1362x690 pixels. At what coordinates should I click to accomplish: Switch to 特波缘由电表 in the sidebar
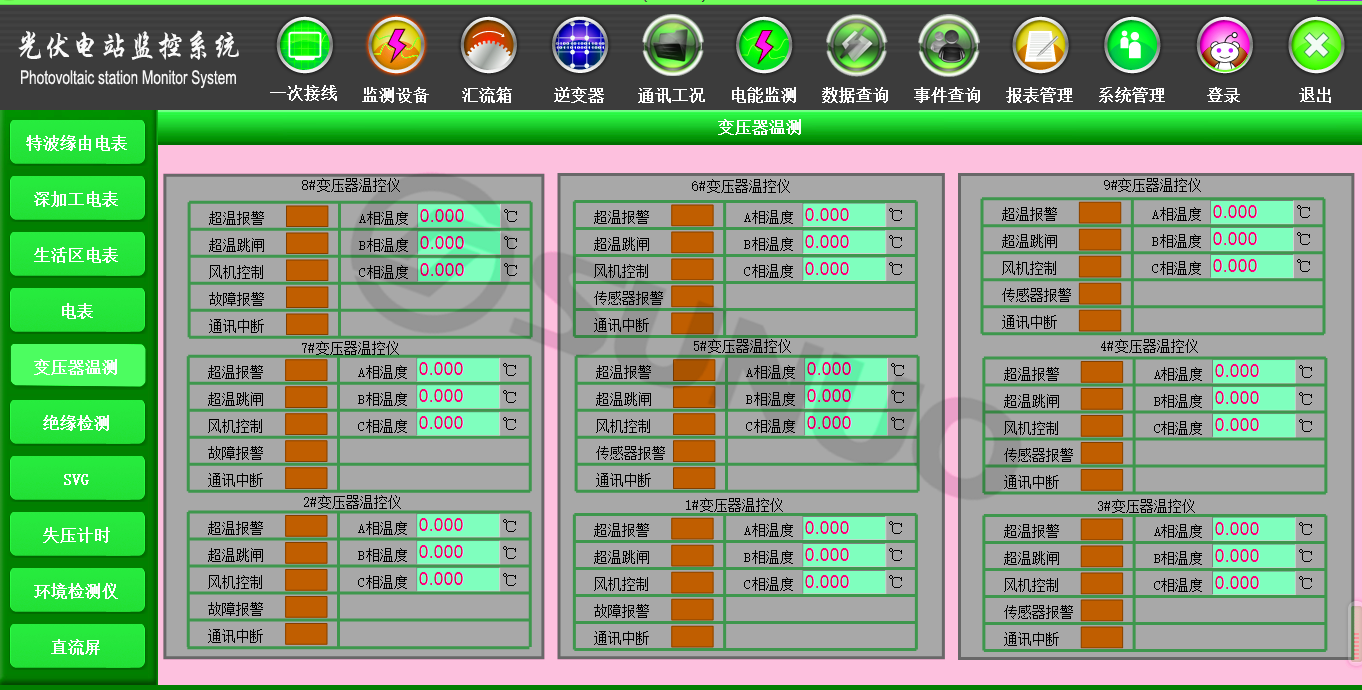click(77, 143)
